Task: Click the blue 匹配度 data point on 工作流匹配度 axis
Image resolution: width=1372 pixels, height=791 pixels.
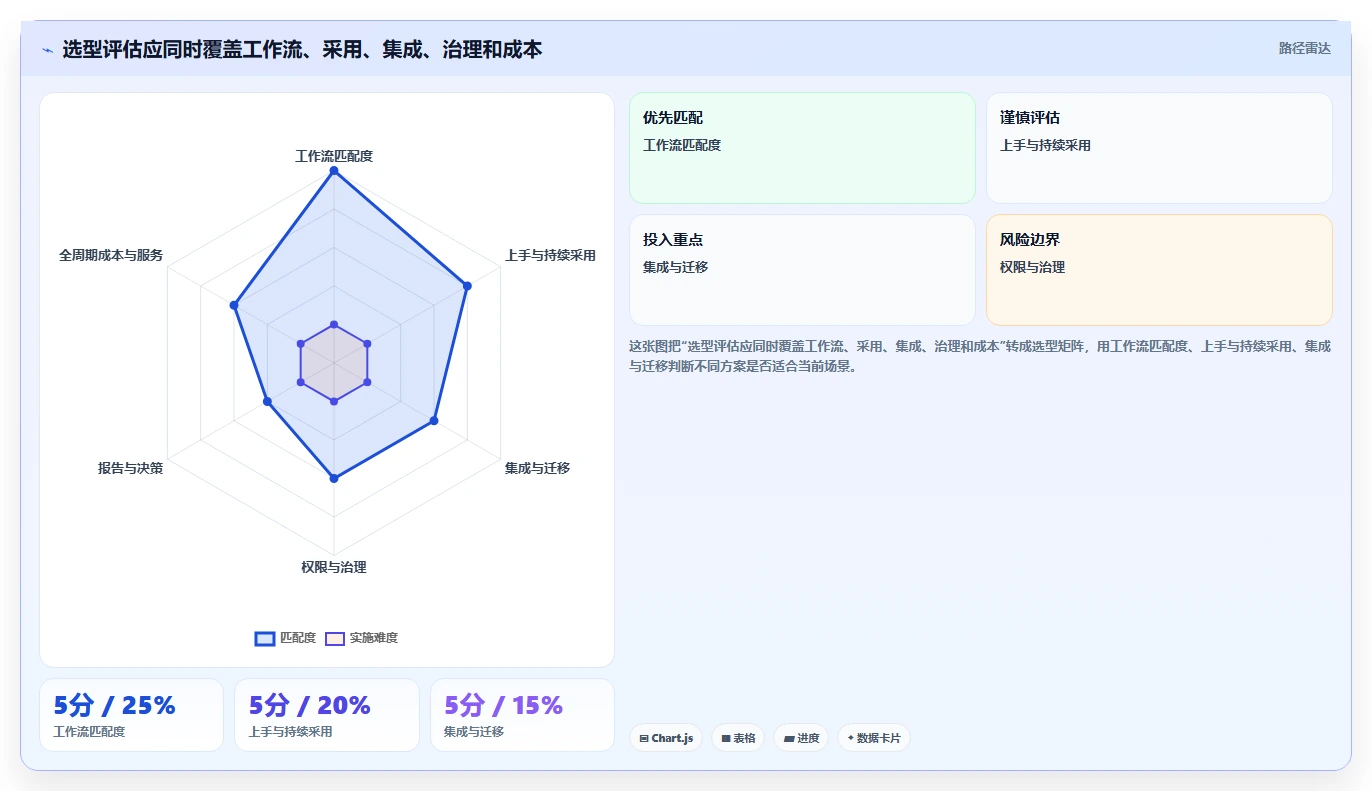Action: (334, 171)
